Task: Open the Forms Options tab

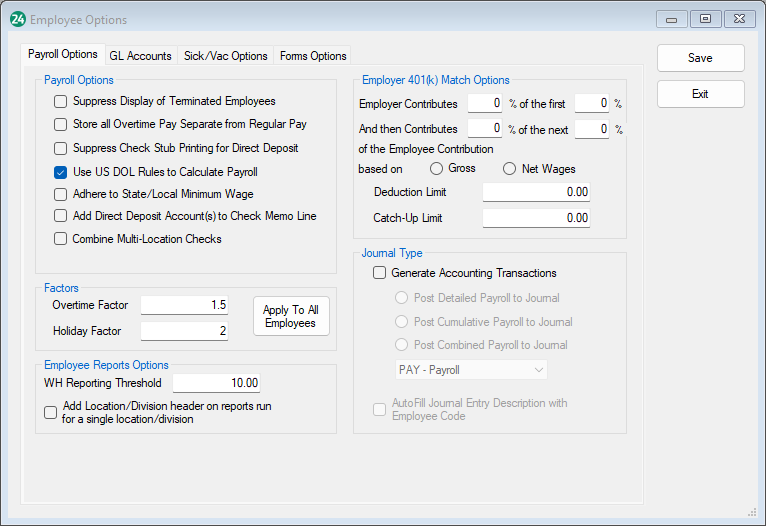Action: (x=313, y=56)
